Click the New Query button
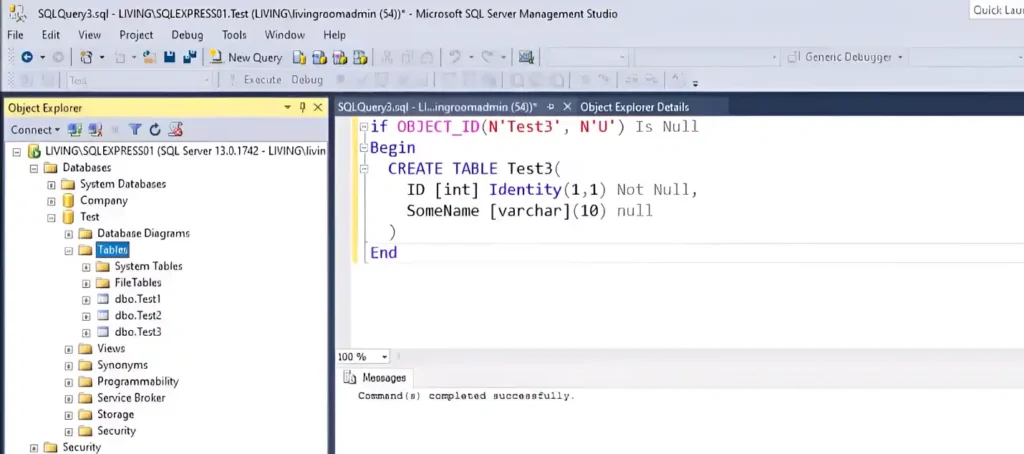This screenshot has height=454, width=1024. pyautogui.click(x=246, y=57)
